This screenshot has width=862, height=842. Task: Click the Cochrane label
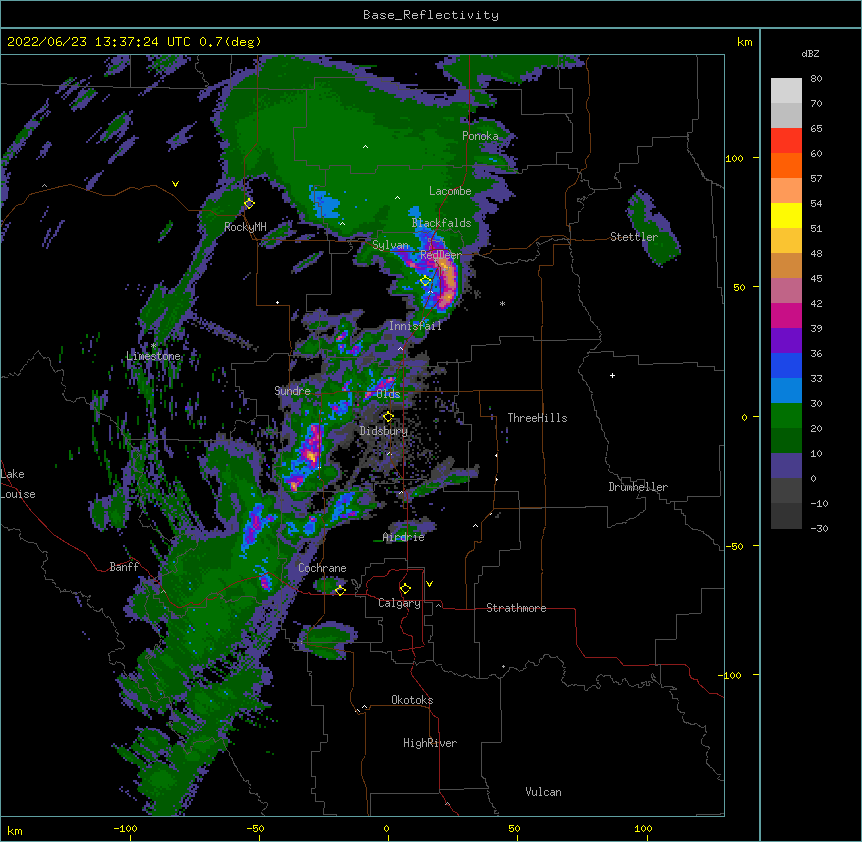tap(322, 568)
